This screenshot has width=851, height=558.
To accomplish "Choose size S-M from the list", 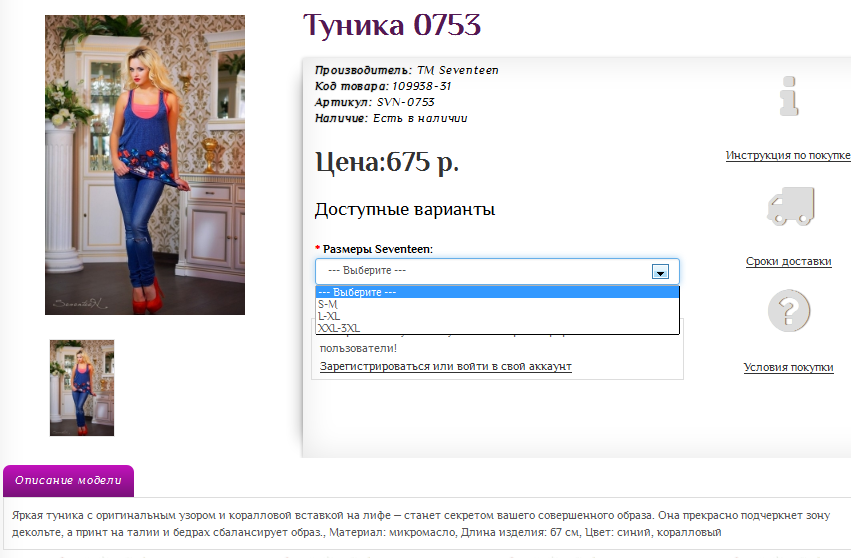I will coord(497,304).
